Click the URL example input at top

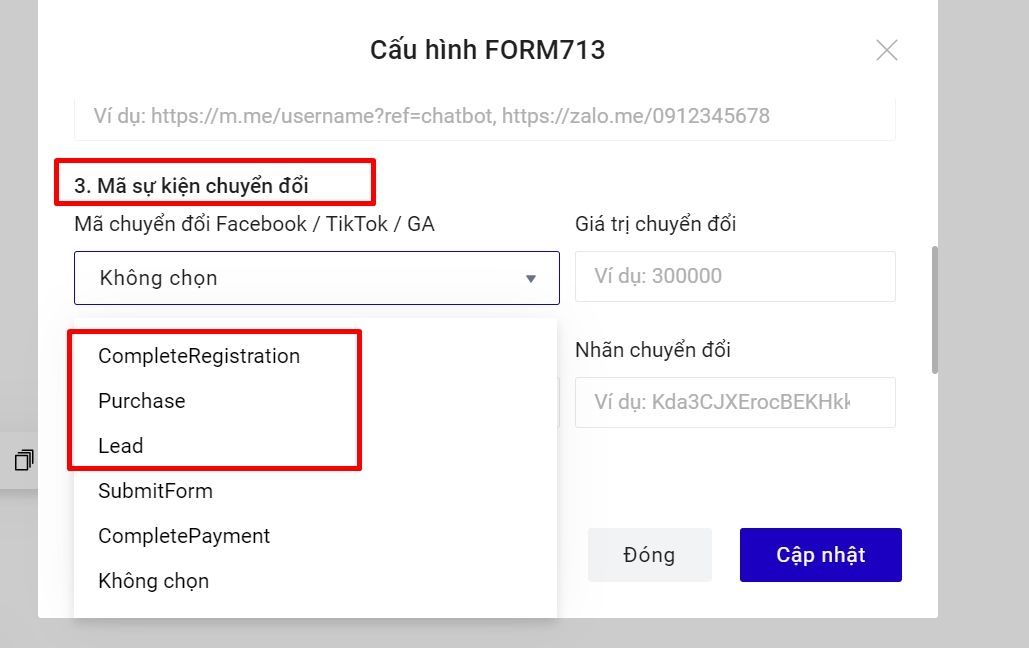point(484,116)
